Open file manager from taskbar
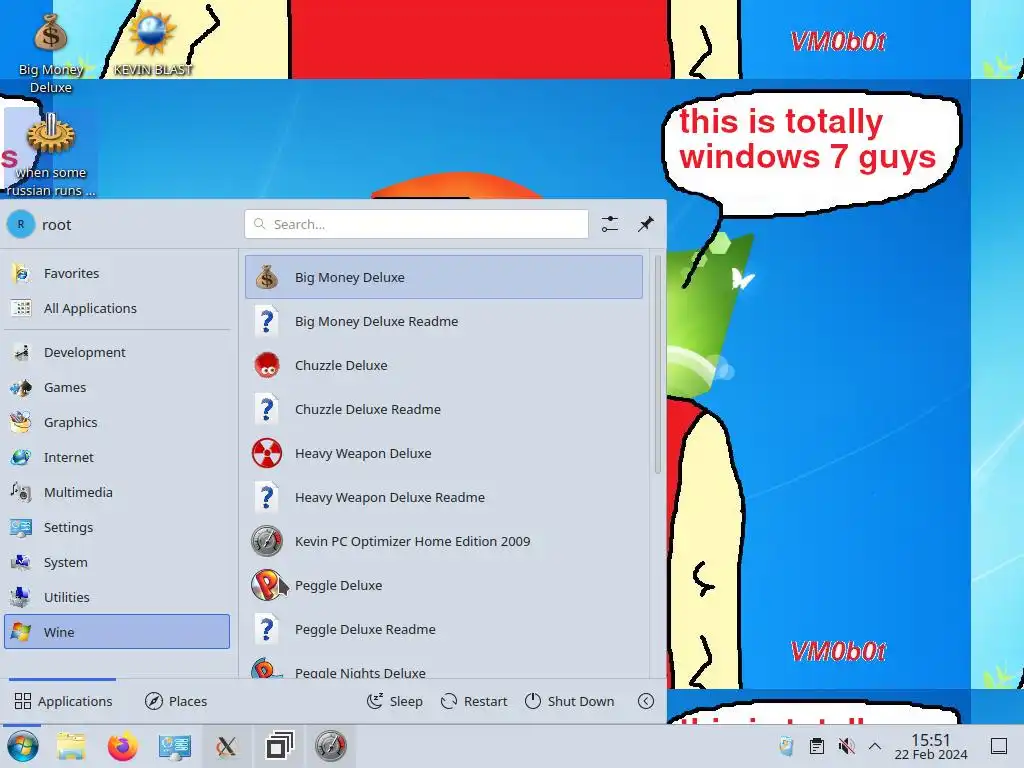Image resolution: width=1024 pixels, height=768 pixels. [71, 746]
